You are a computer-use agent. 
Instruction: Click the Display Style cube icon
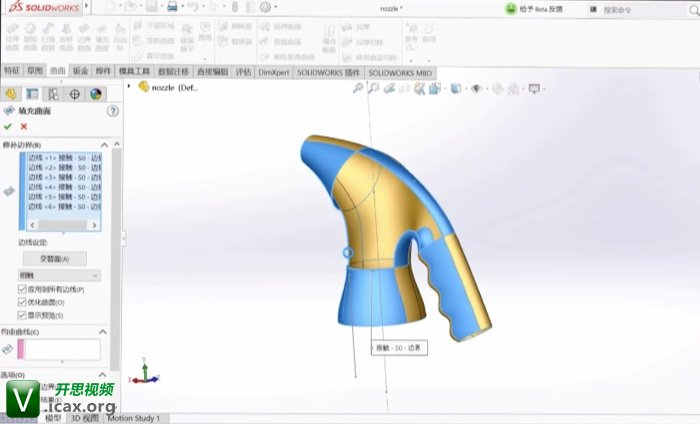pyautogui.click(x=455, y=88)
